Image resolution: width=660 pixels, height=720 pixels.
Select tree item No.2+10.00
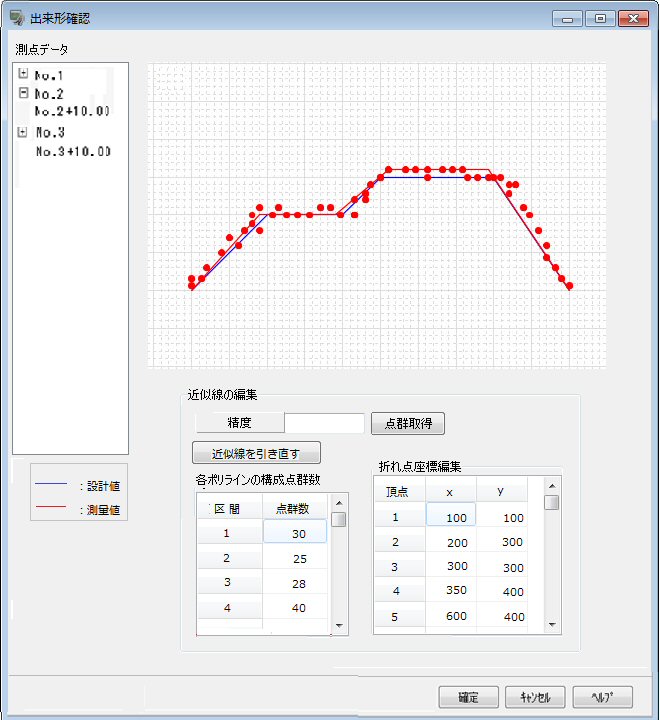pyautogui.click(x=72, y=111)
